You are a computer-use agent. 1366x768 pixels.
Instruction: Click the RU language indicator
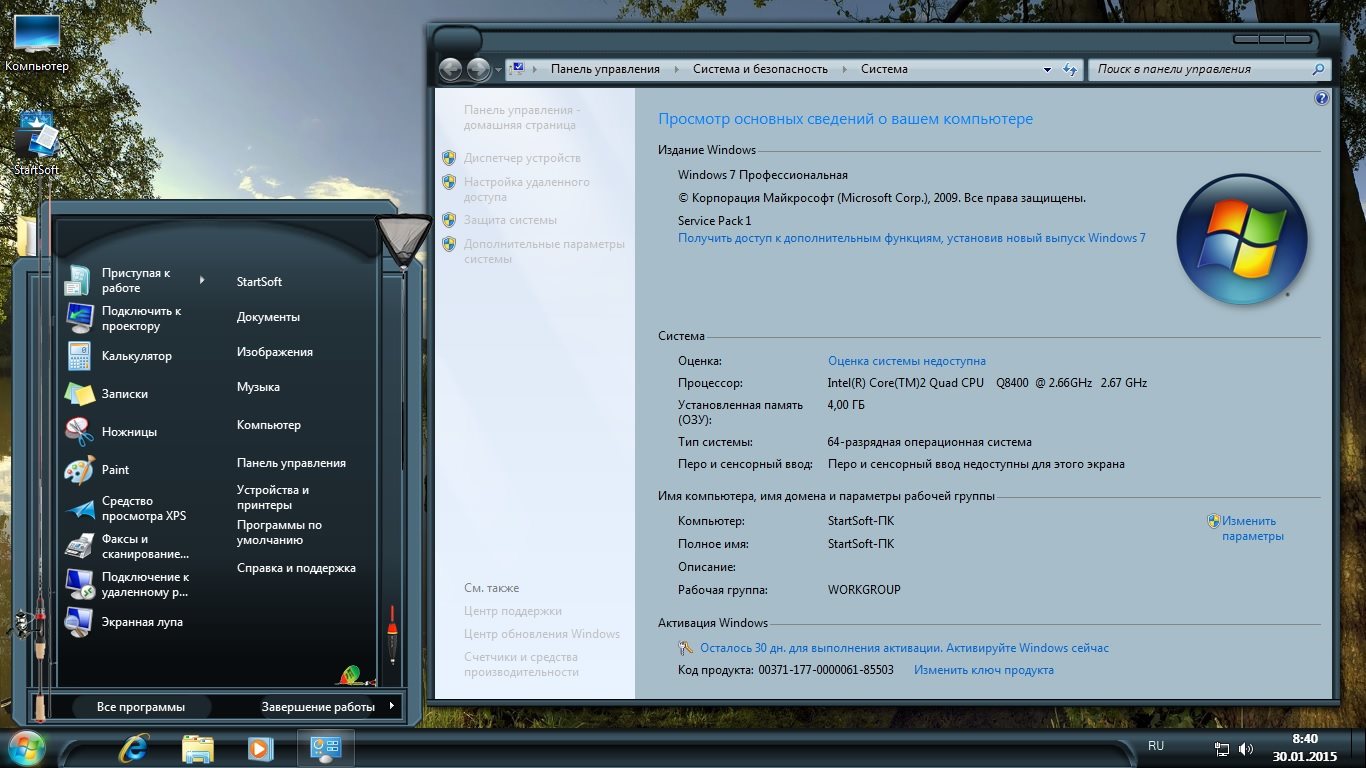tap(1156, 746)
